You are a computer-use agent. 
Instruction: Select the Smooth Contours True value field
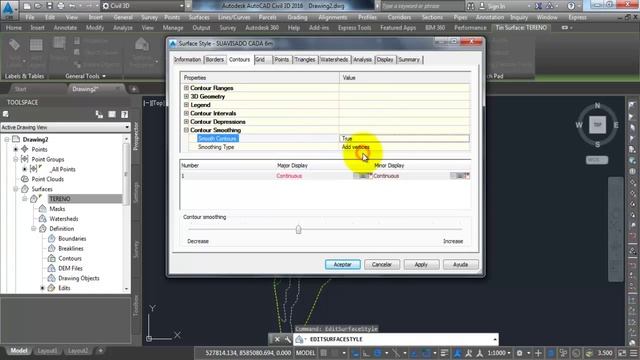(404, 138)
